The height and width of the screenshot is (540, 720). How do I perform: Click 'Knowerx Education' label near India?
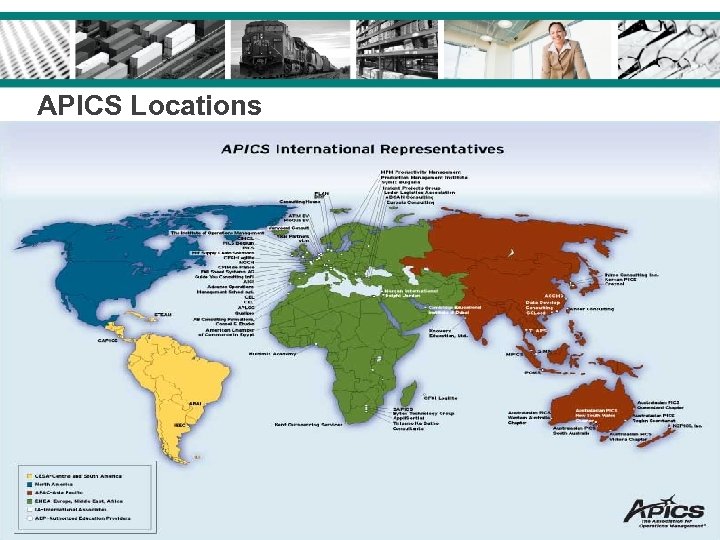pyautogui.click(x=449, y=333)
